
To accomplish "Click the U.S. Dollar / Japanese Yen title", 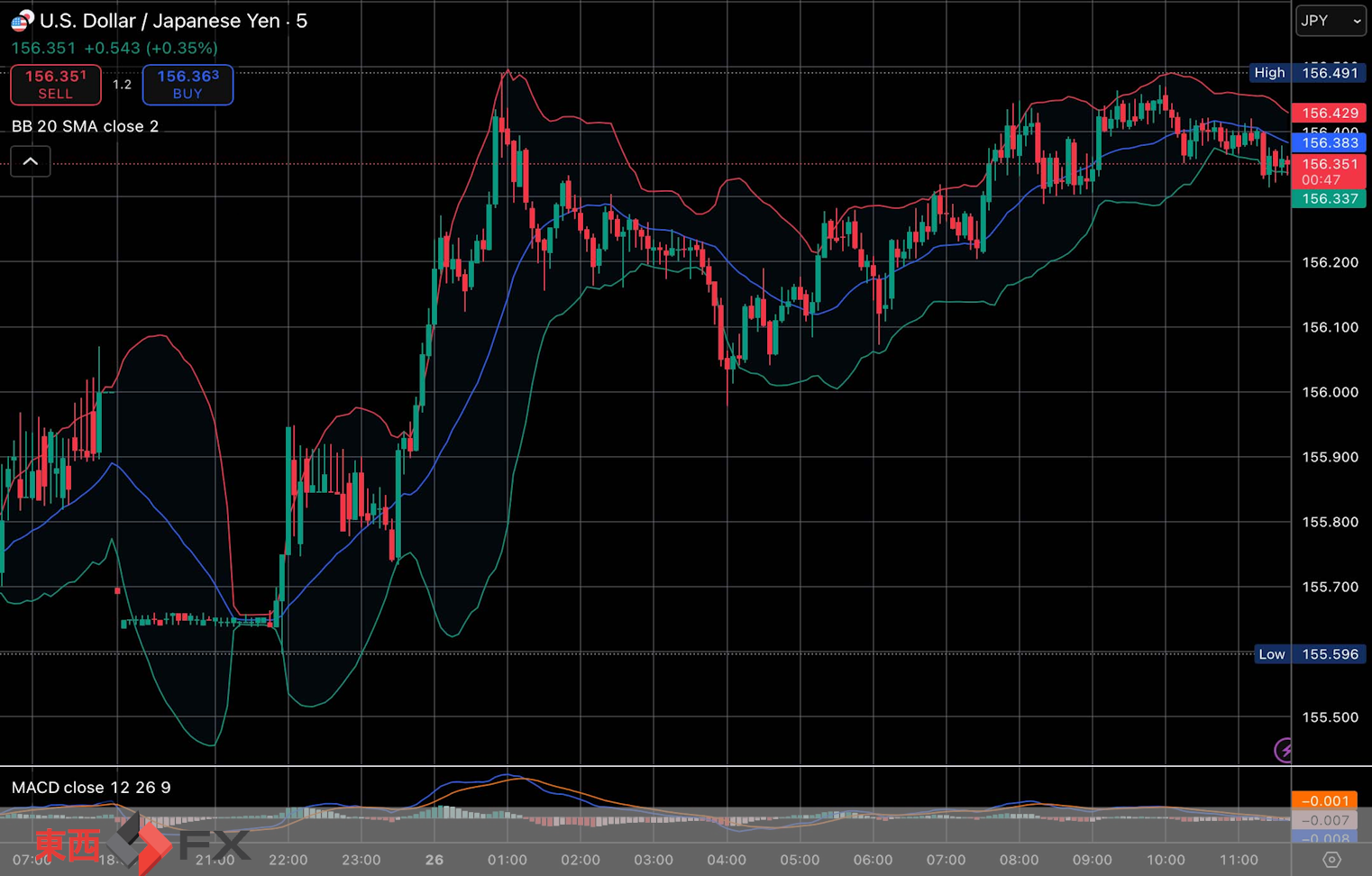I will pyautogui.click(x=173, y=21).
